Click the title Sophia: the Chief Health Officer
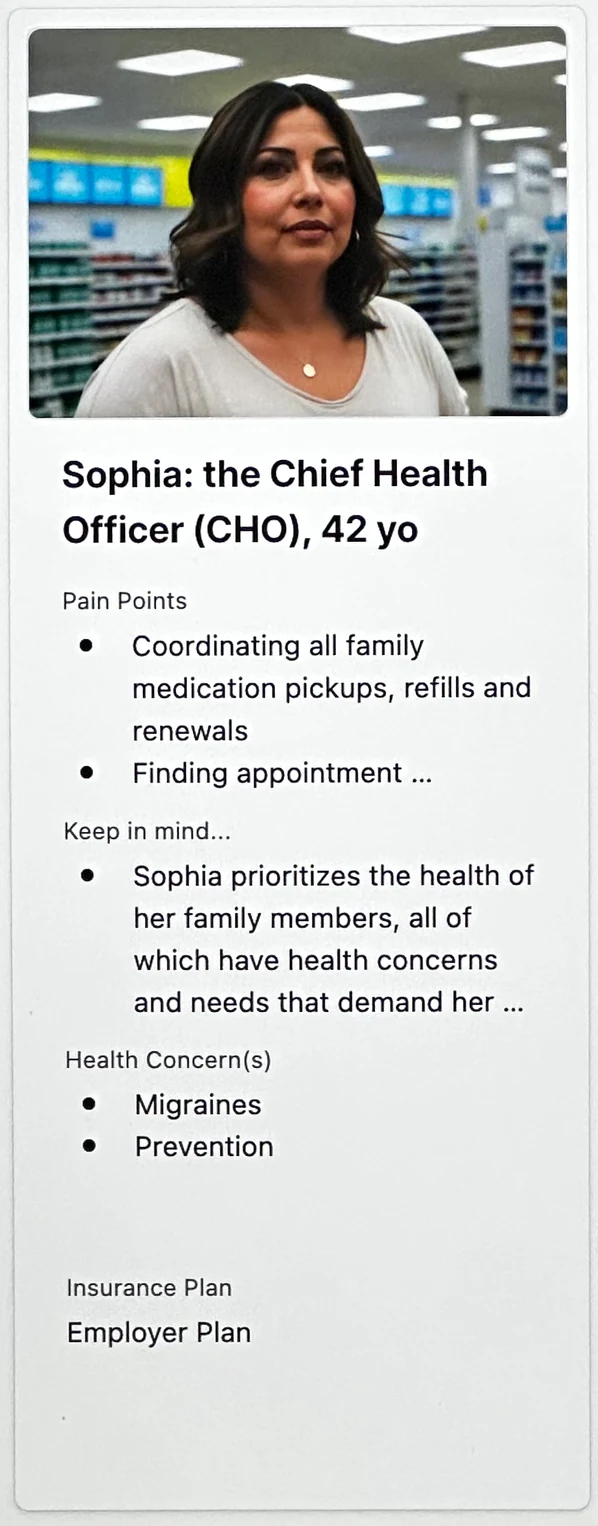The width and height of the screenshot is (598, 1526). [275, 502]
